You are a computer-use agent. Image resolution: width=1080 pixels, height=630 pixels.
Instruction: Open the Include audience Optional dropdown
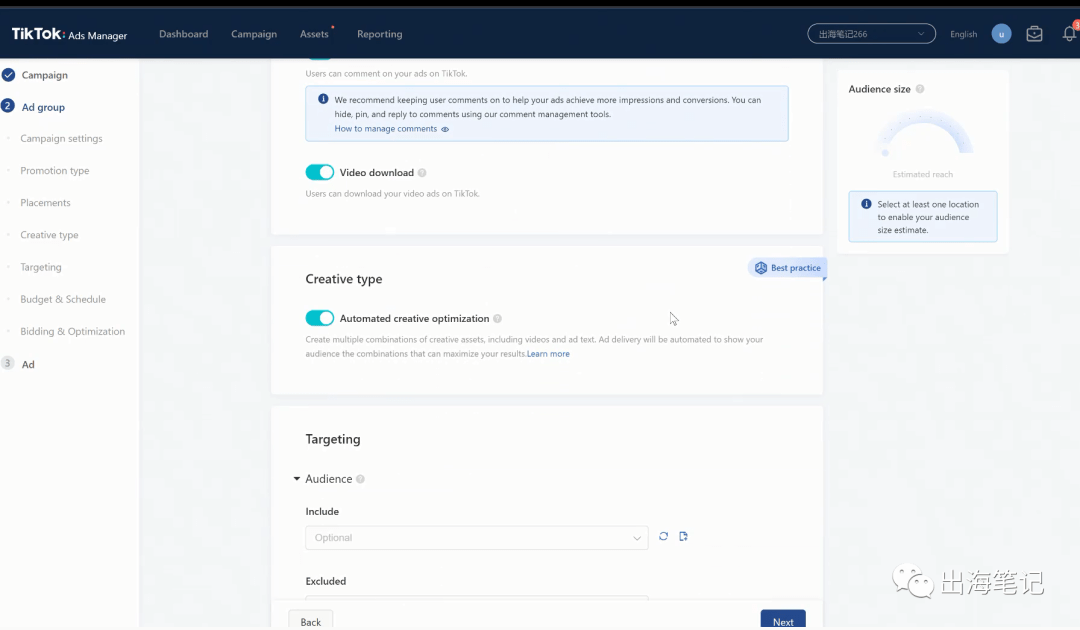click(477, 538)
